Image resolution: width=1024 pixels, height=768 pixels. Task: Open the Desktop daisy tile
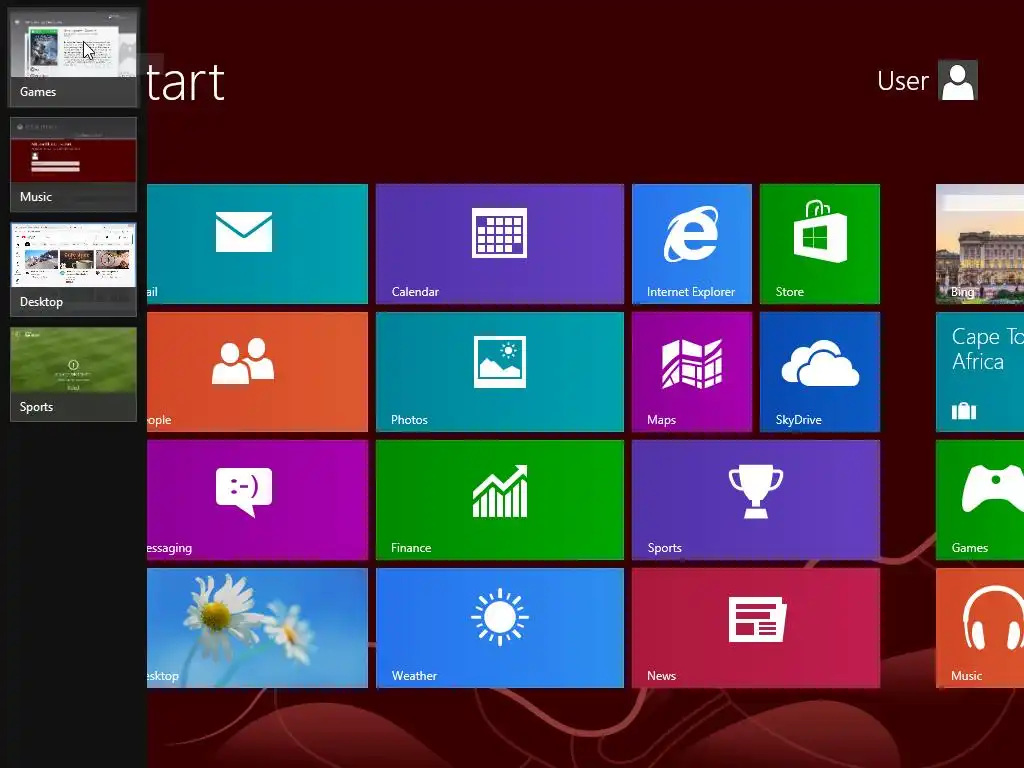(x=257, y=628)
